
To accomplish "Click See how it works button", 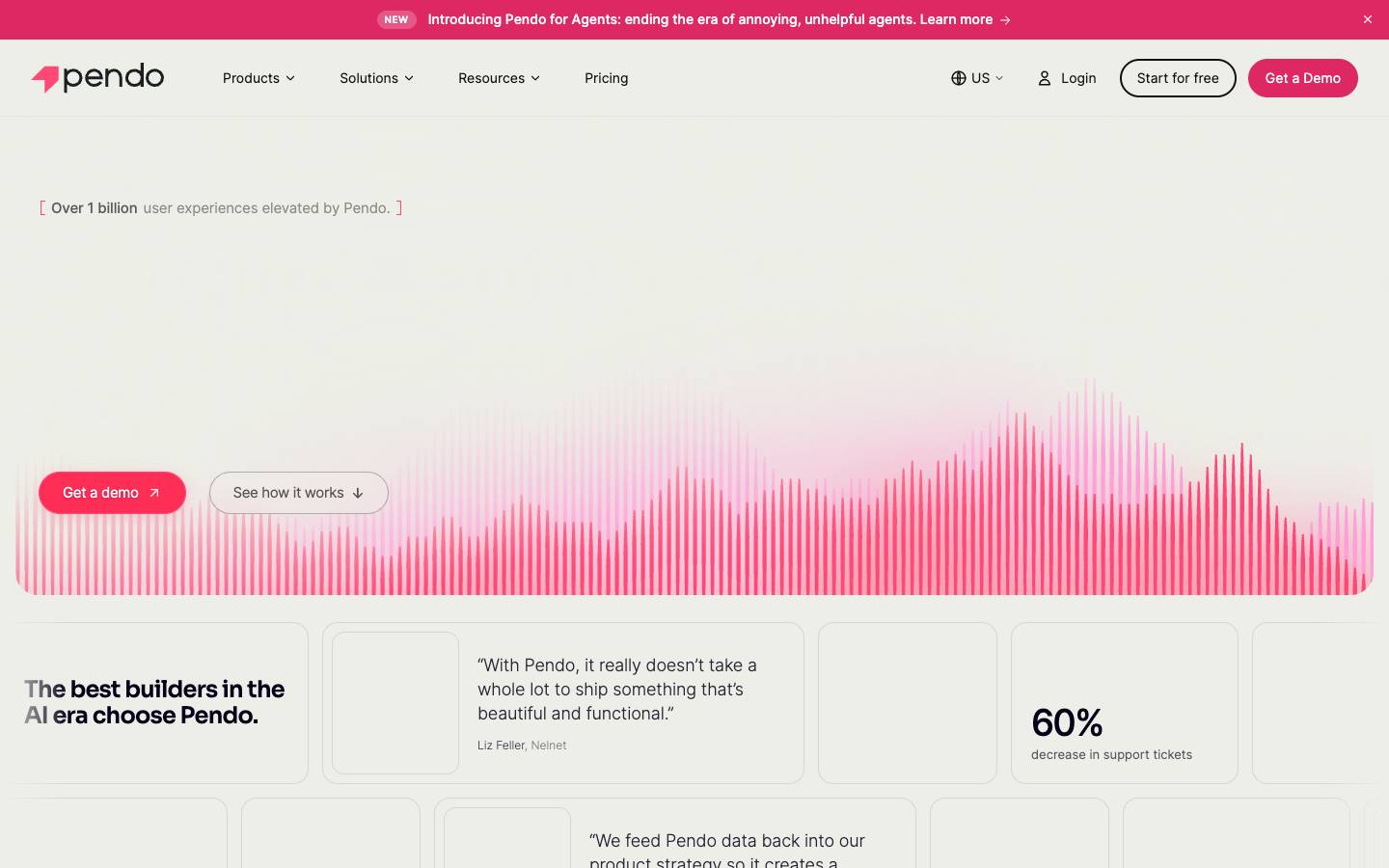I will [299, 493].
